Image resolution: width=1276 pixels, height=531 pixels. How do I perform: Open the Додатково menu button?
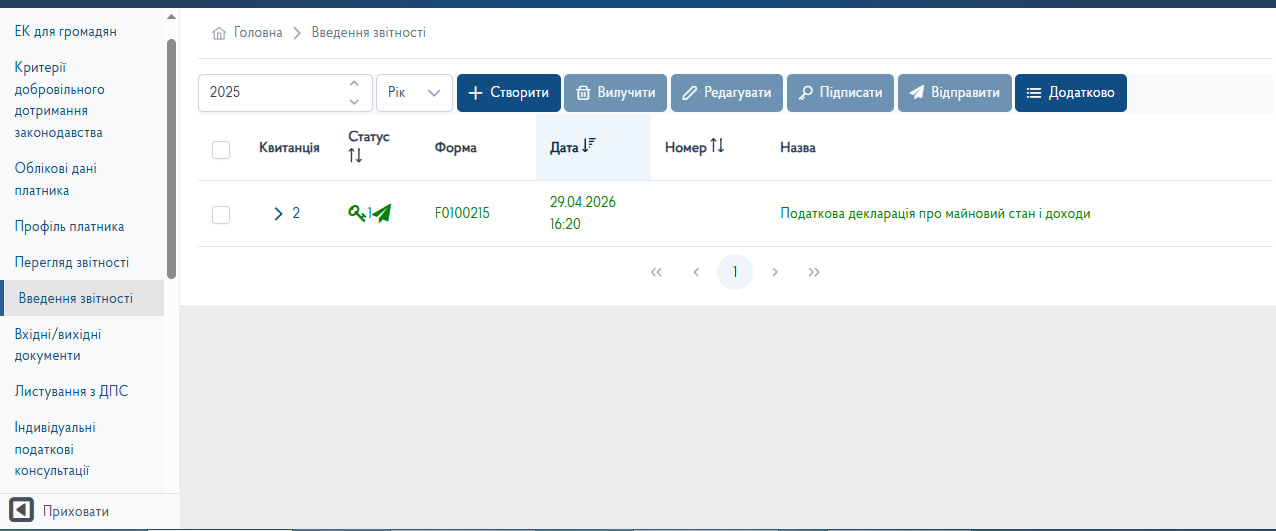pos(1071,93)
